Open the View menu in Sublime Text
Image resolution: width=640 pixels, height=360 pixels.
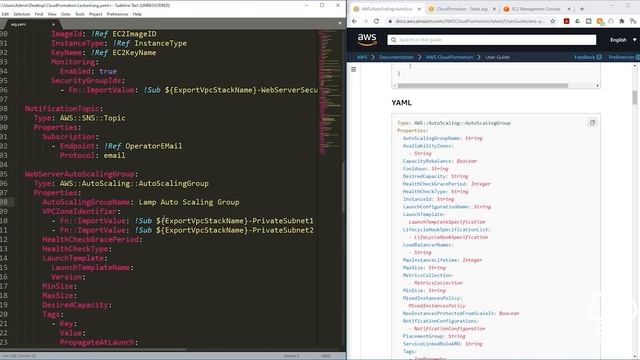(52, 14)
